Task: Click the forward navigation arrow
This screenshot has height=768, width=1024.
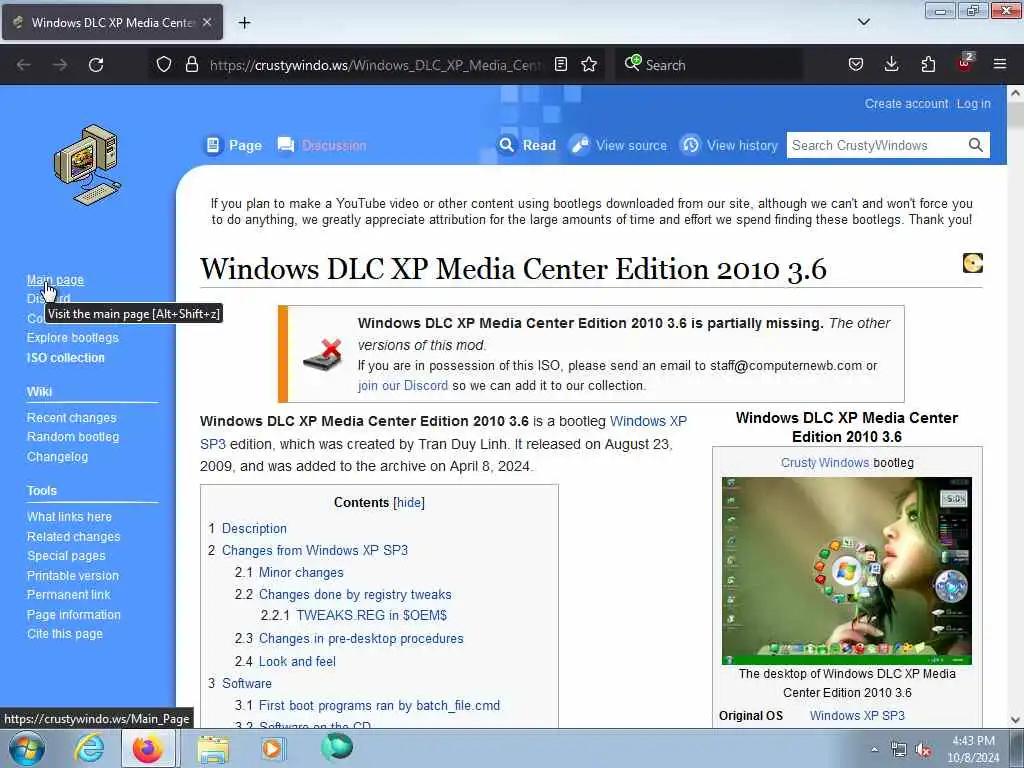Action: coord(60,65)
